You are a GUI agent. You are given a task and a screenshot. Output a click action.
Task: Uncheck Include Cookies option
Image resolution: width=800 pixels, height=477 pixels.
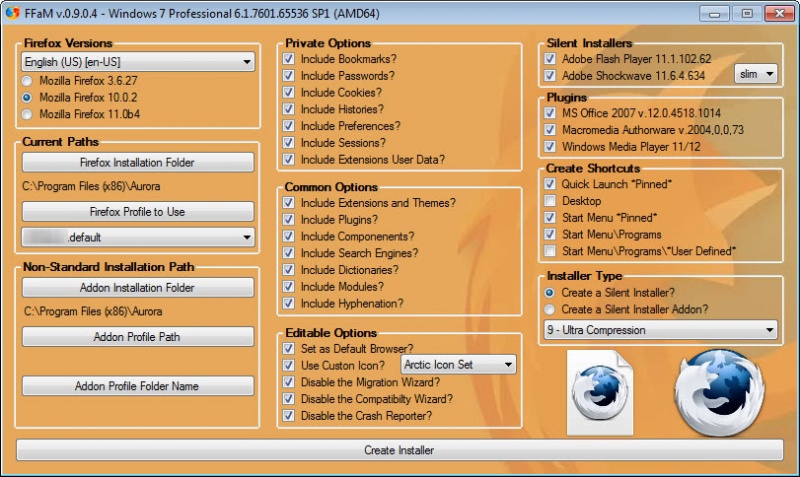coord(289,92)
